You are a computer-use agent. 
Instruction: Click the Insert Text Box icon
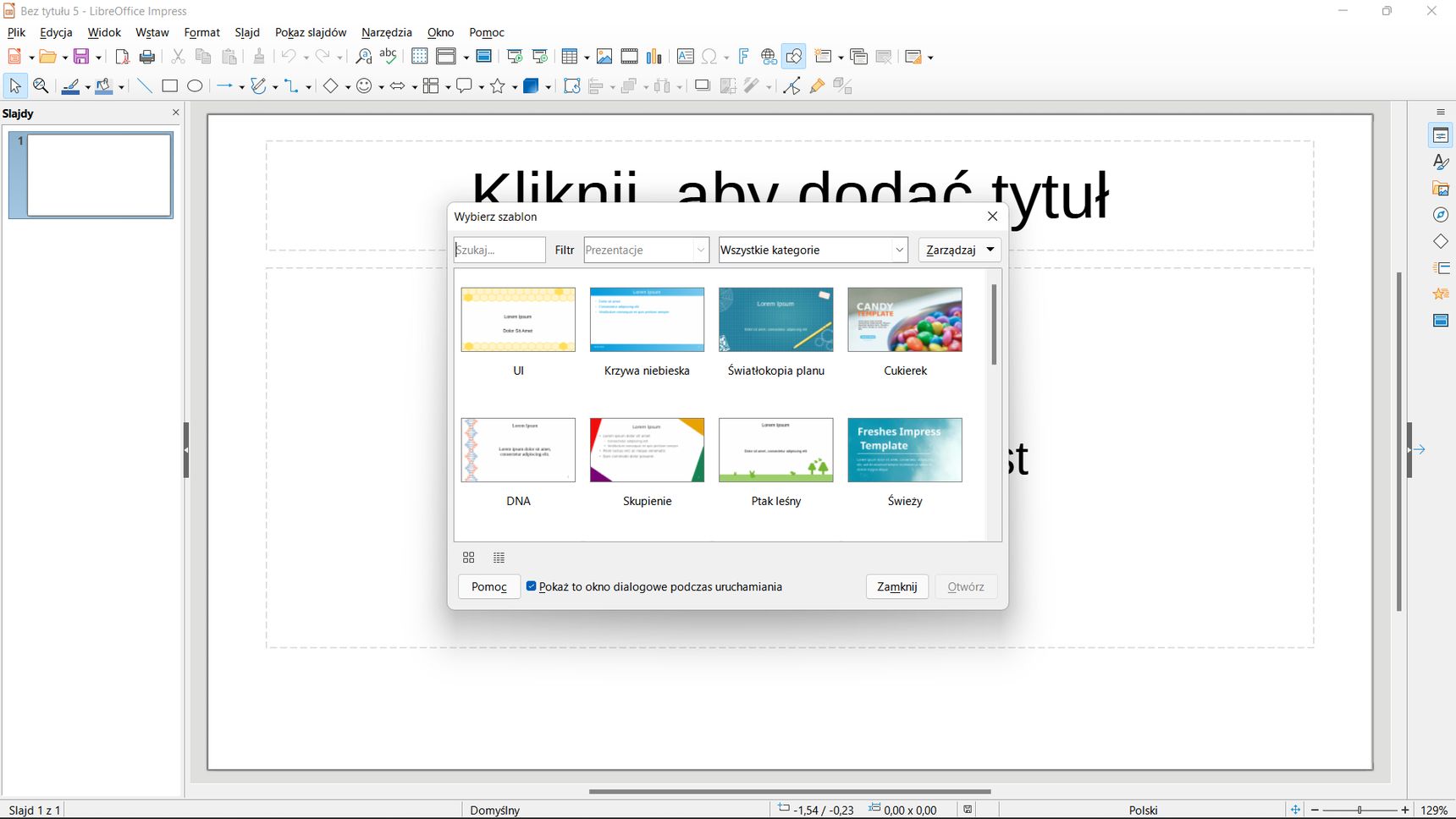[686, 57]
